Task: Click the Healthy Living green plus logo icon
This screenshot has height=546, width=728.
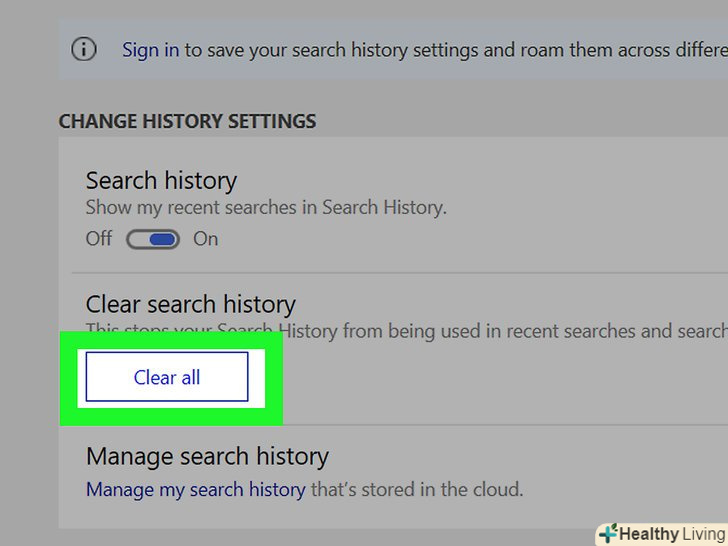Action: (607, 533)
